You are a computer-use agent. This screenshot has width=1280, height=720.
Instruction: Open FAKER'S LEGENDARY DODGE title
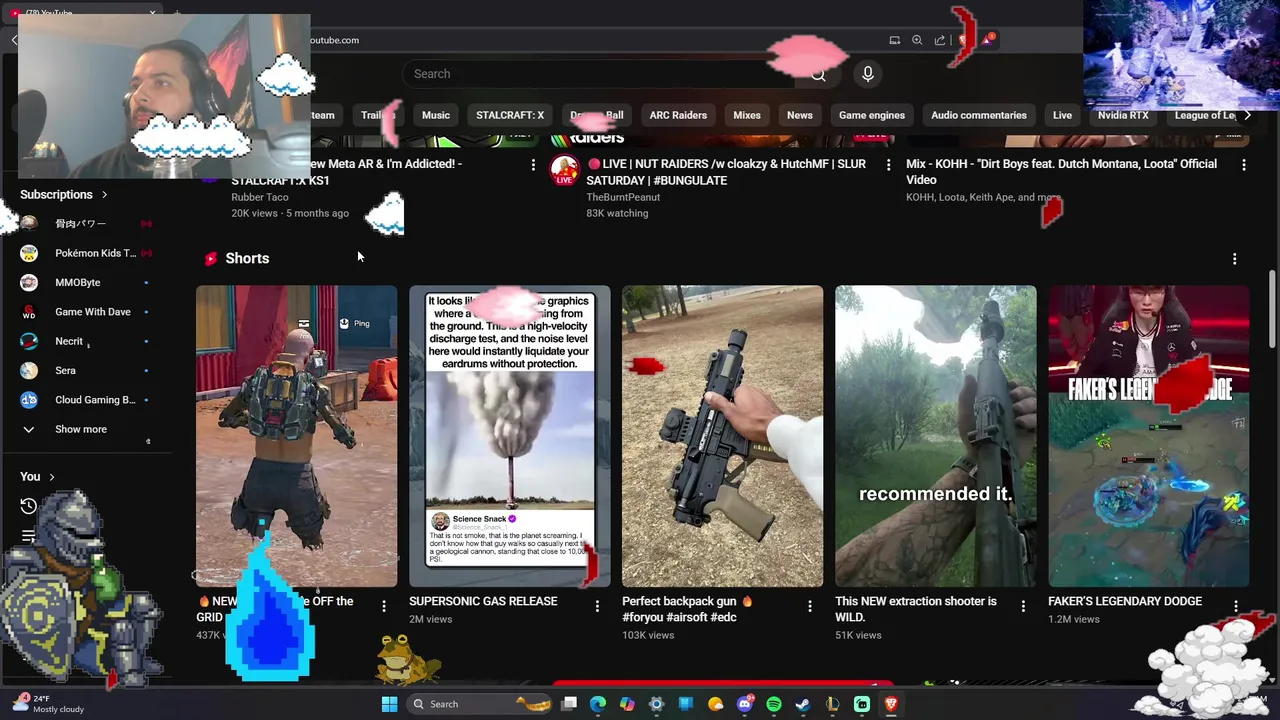click(x=1125, y=601)
